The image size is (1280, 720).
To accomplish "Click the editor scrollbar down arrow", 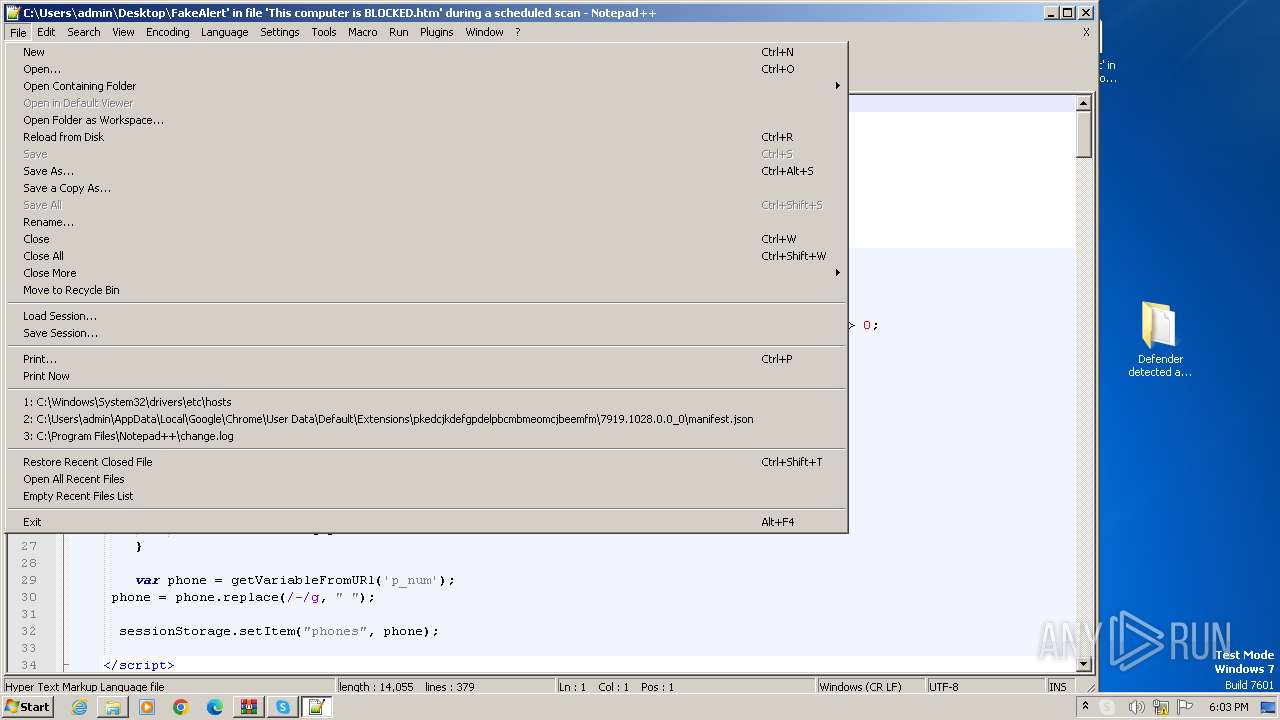I will click(x=1084, y=664).
